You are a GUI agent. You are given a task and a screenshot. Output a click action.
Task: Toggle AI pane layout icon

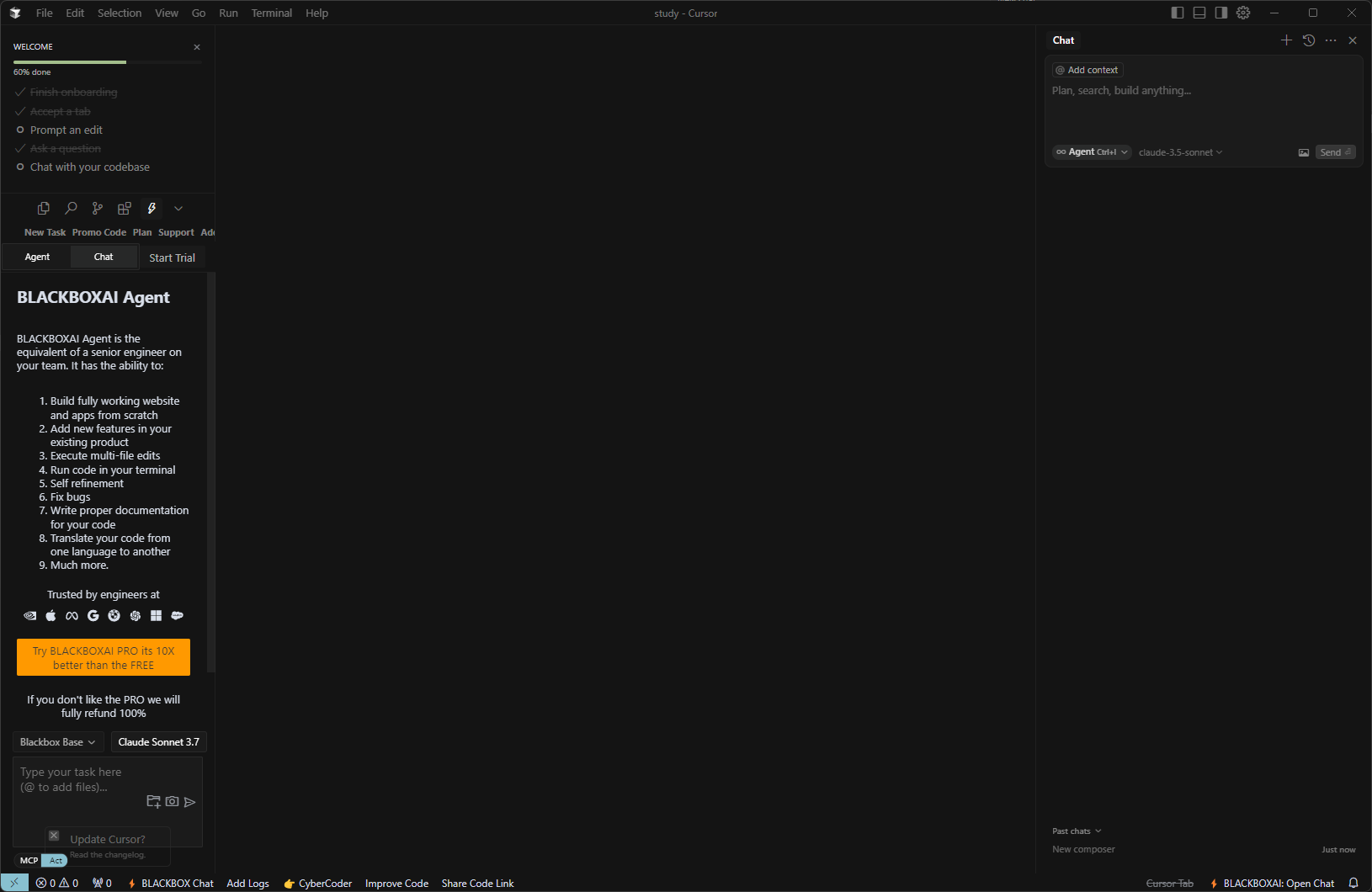click(1221, 13)
